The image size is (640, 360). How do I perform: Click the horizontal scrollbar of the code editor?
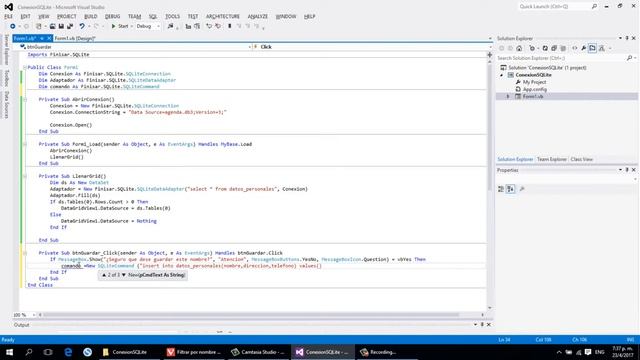(x=251, y=315)
